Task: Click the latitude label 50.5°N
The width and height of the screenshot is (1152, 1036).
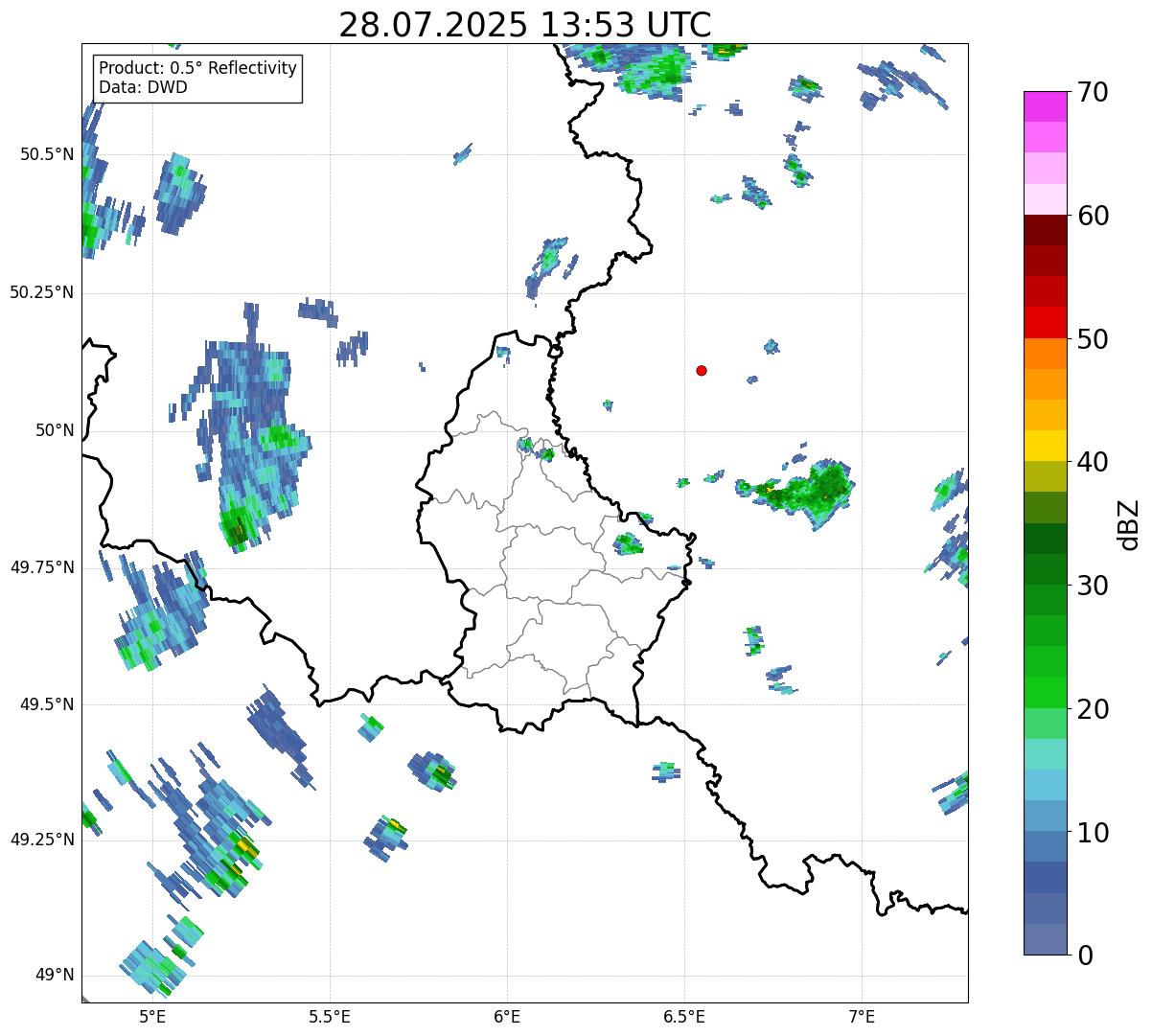Action: [47, 155]
